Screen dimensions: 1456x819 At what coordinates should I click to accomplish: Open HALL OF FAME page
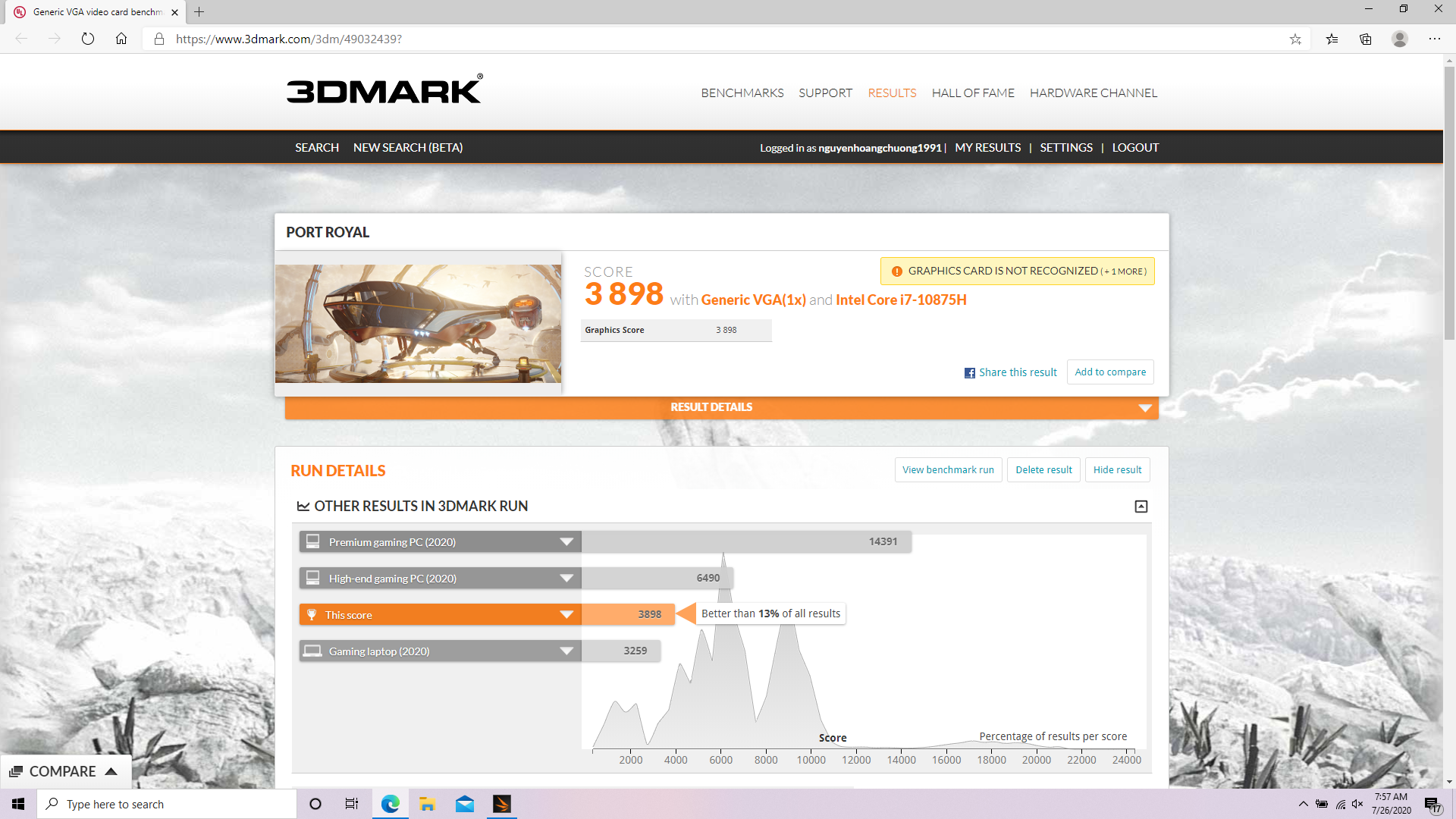973,93
